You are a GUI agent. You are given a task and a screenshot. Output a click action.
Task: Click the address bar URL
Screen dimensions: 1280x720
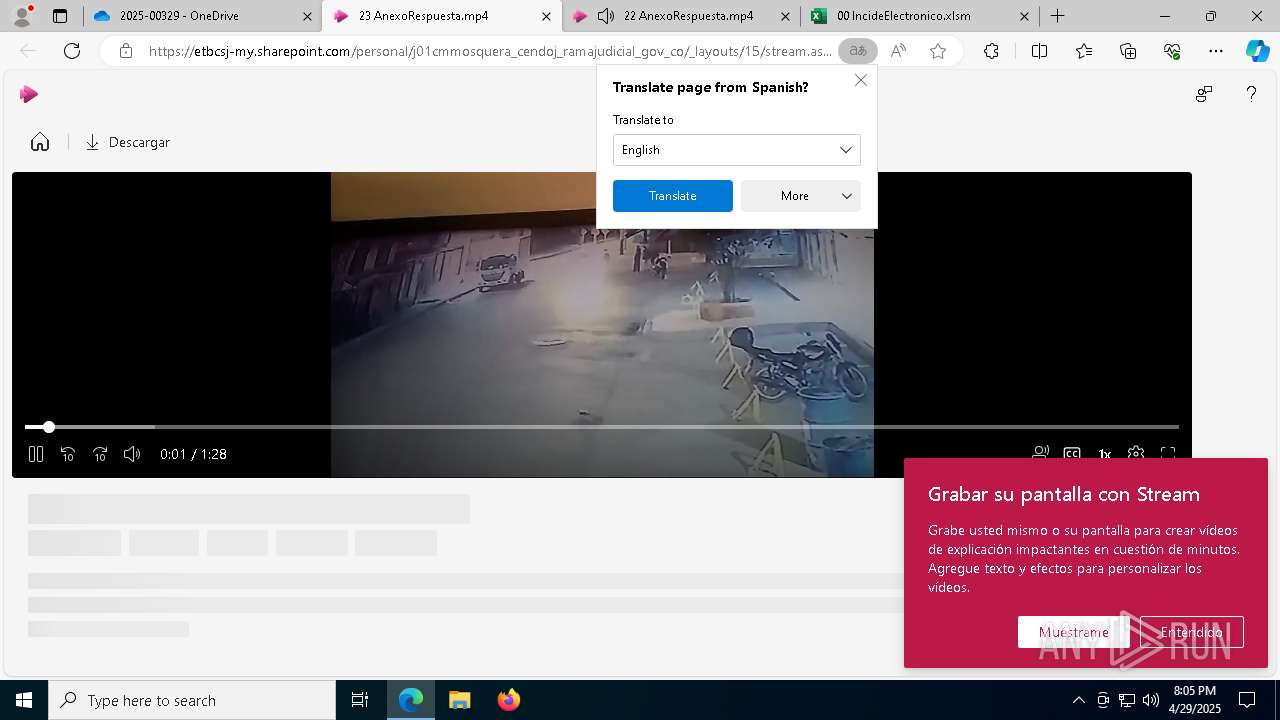(x=490, y=51)
